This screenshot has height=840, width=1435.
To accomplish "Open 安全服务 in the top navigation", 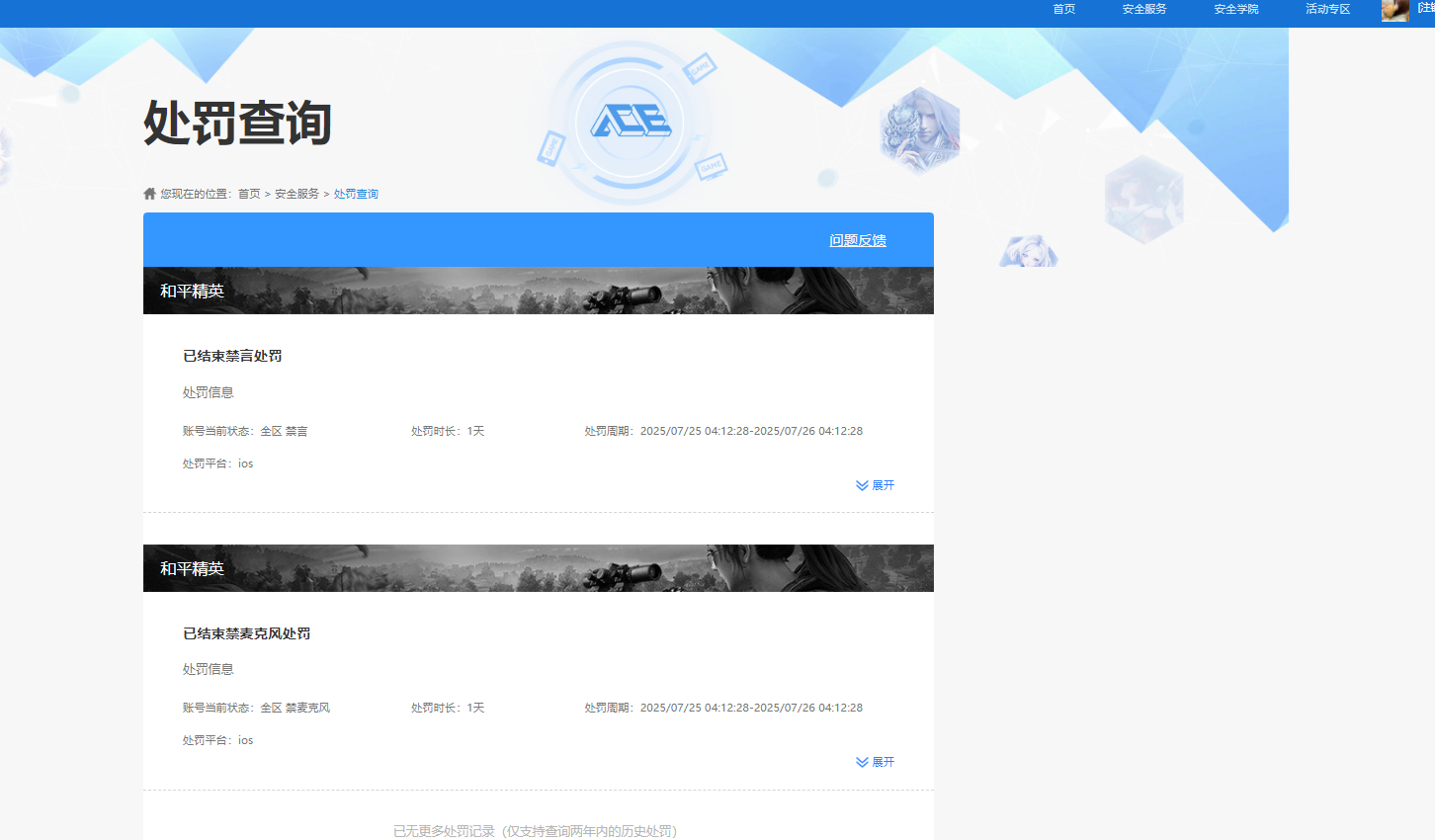I will 1144,9.
